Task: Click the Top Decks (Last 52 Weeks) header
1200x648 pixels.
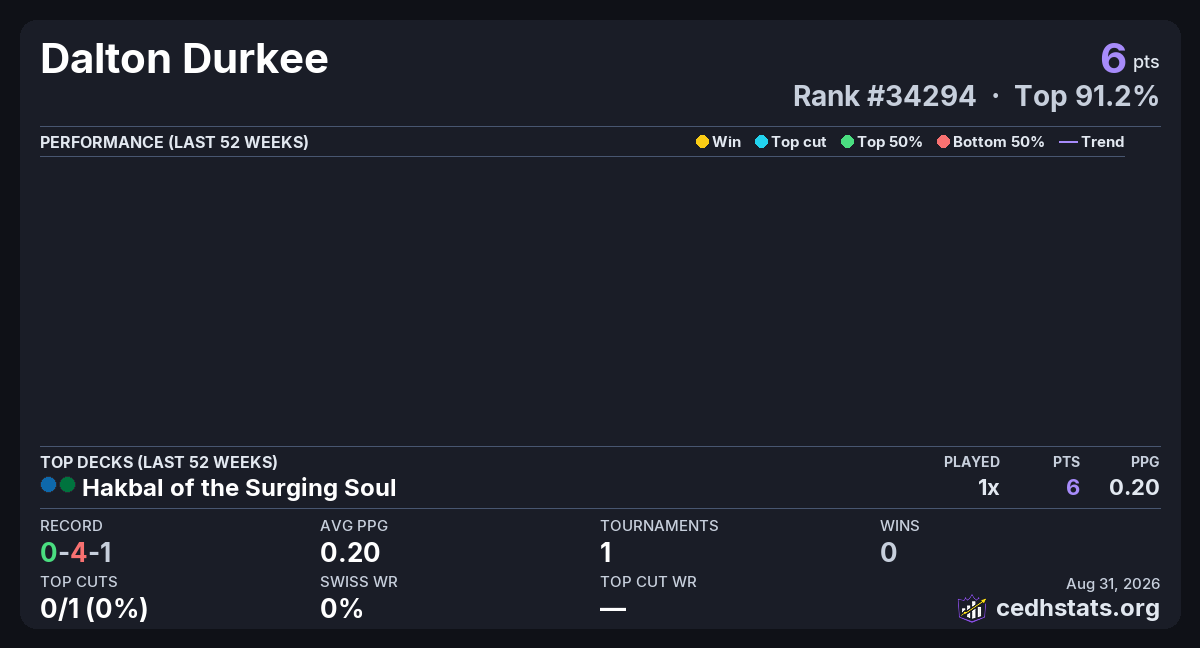Action: [x=159, y=462]
